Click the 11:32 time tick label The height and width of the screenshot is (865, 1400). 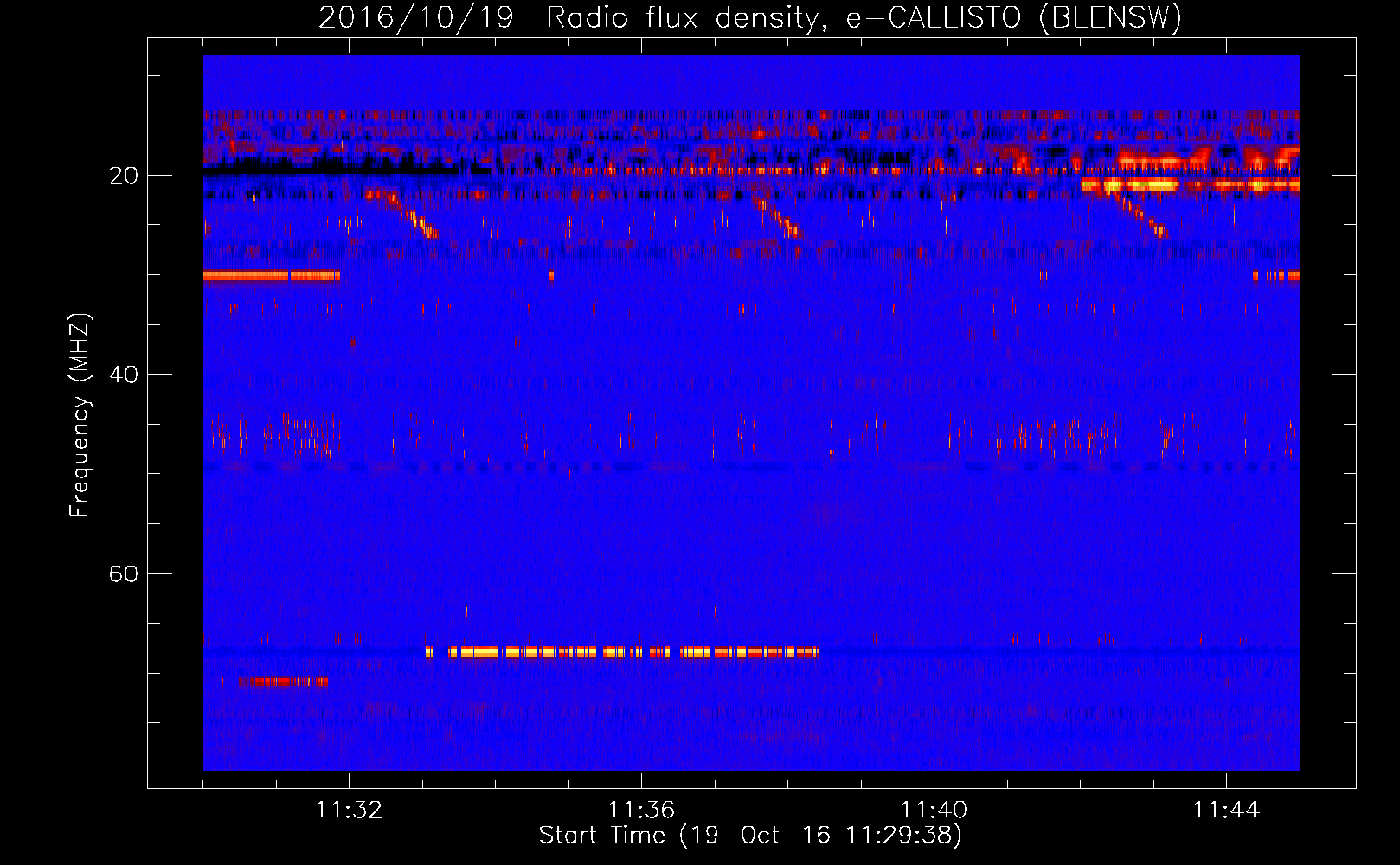click(x=349, y=811)
